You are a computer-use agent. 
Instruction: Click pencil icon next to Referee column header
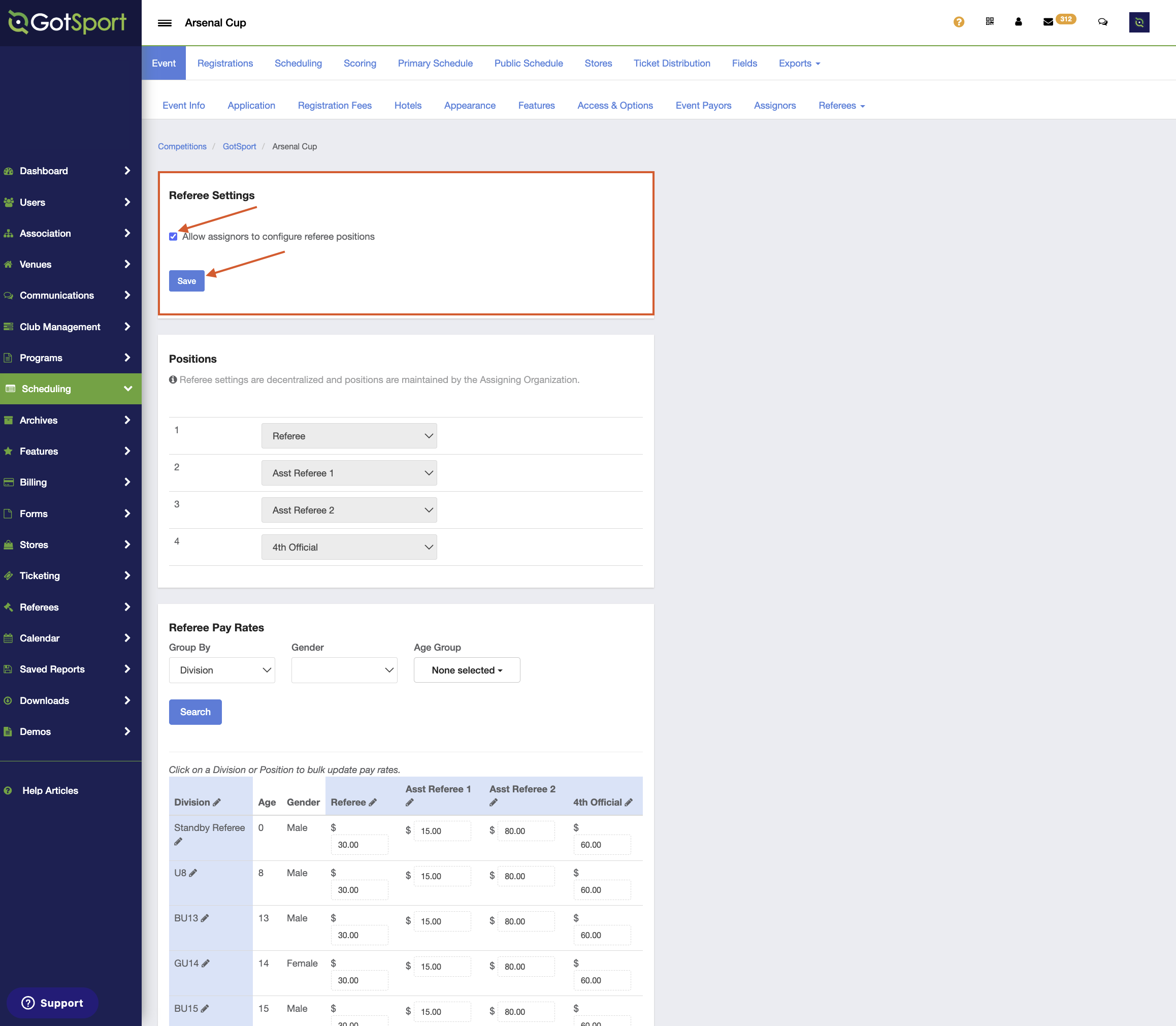pyautogui.click(x=373, y=803)
